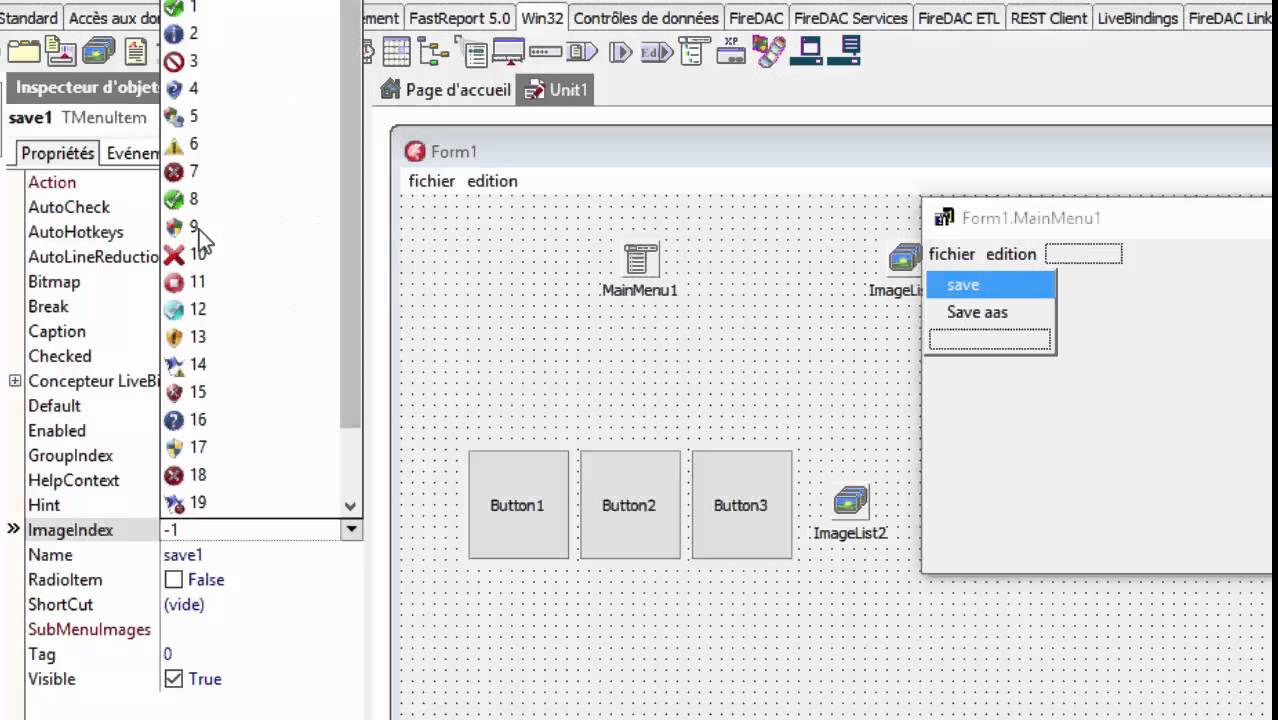Open the fichier menu on Form1
1278x720 pixels.
(432, 181)
